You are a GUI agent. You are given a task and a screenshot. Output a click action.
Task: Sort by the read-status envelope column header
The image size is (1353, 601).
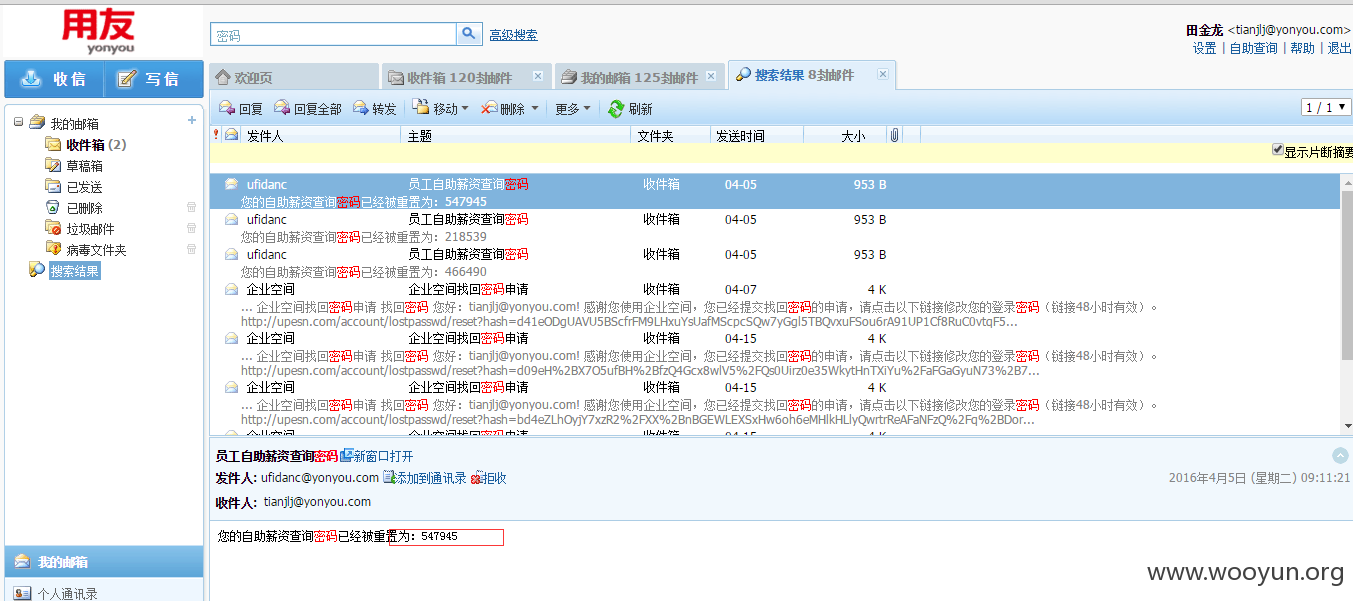coord(232,135)
